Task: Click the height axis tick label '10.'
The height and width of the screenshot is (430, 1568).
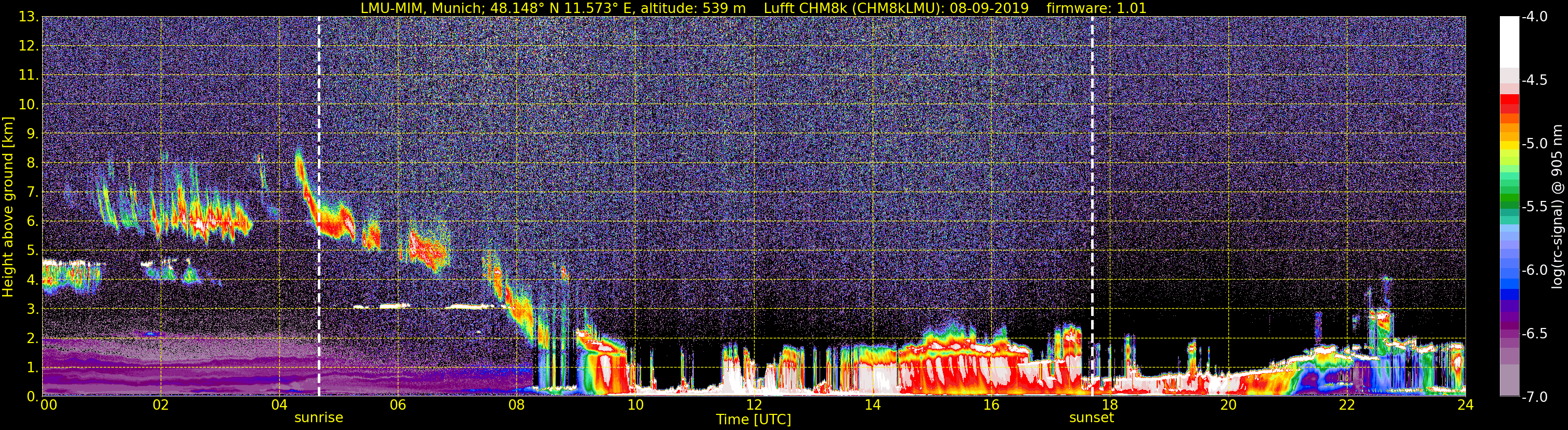Action: 29,105
